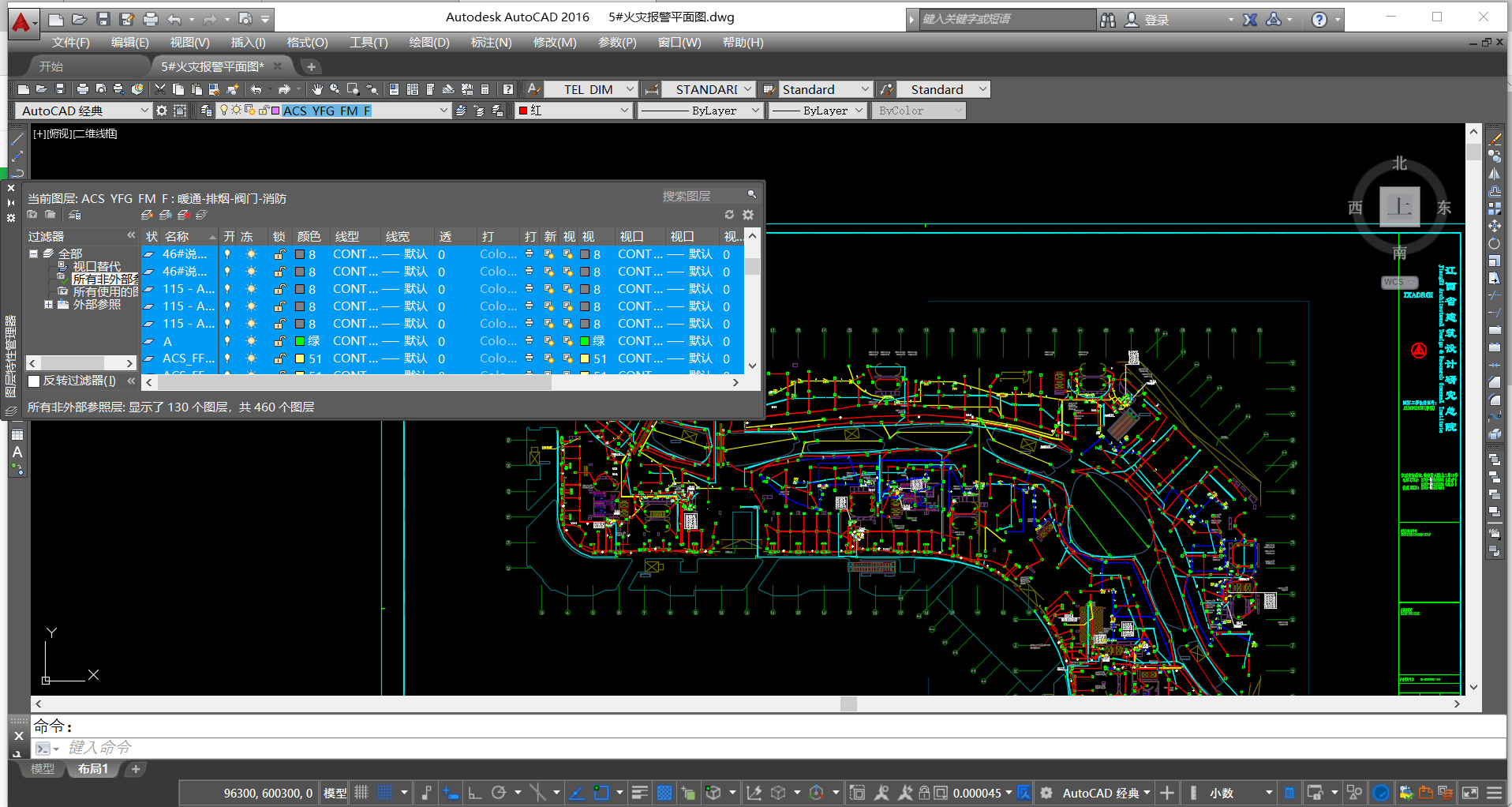
Task: Click Set Current layer icon in panel
Action: click(x=201, y=215)
